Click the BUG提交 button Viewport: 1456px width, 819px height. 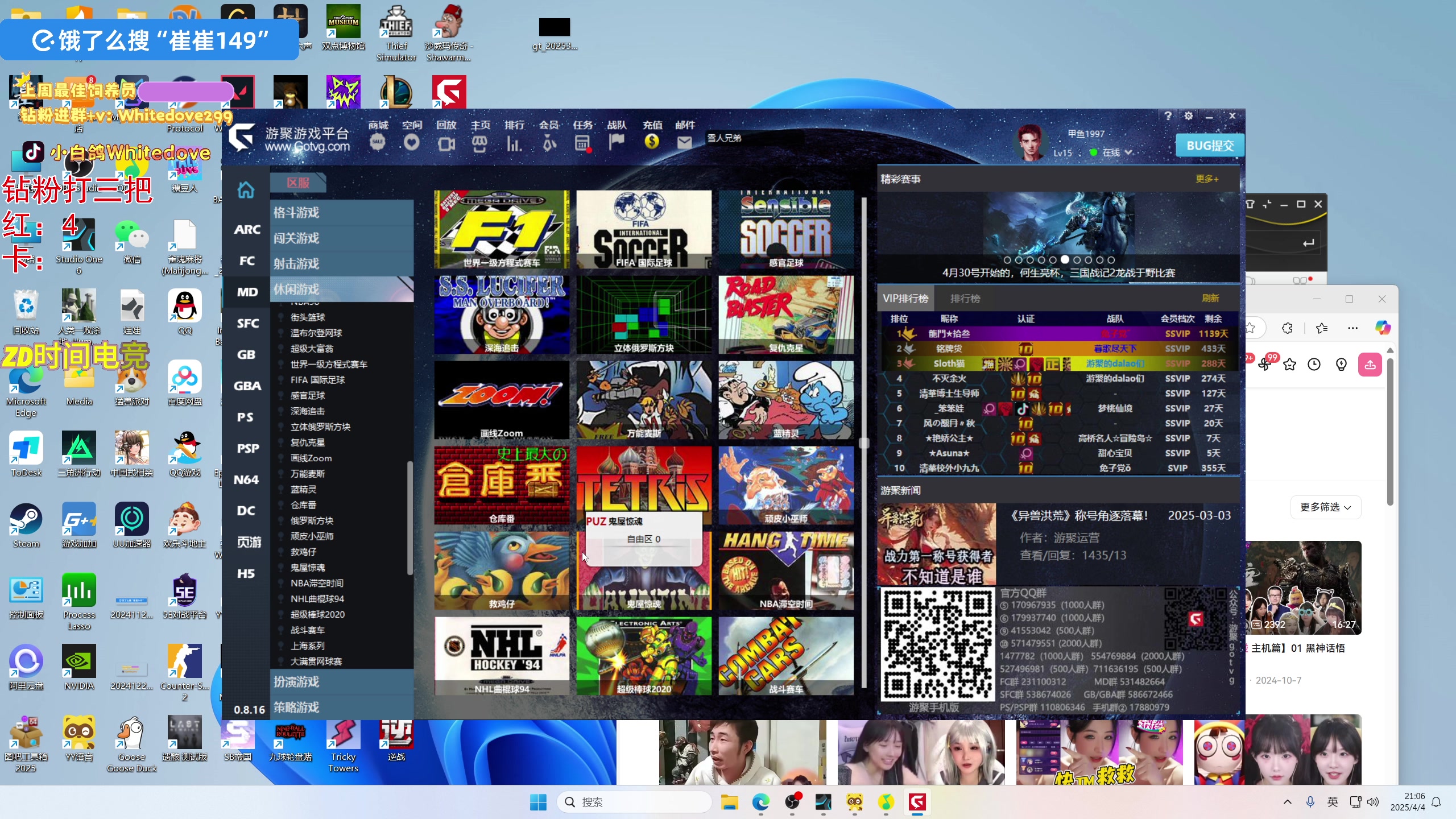(1210, 146)
